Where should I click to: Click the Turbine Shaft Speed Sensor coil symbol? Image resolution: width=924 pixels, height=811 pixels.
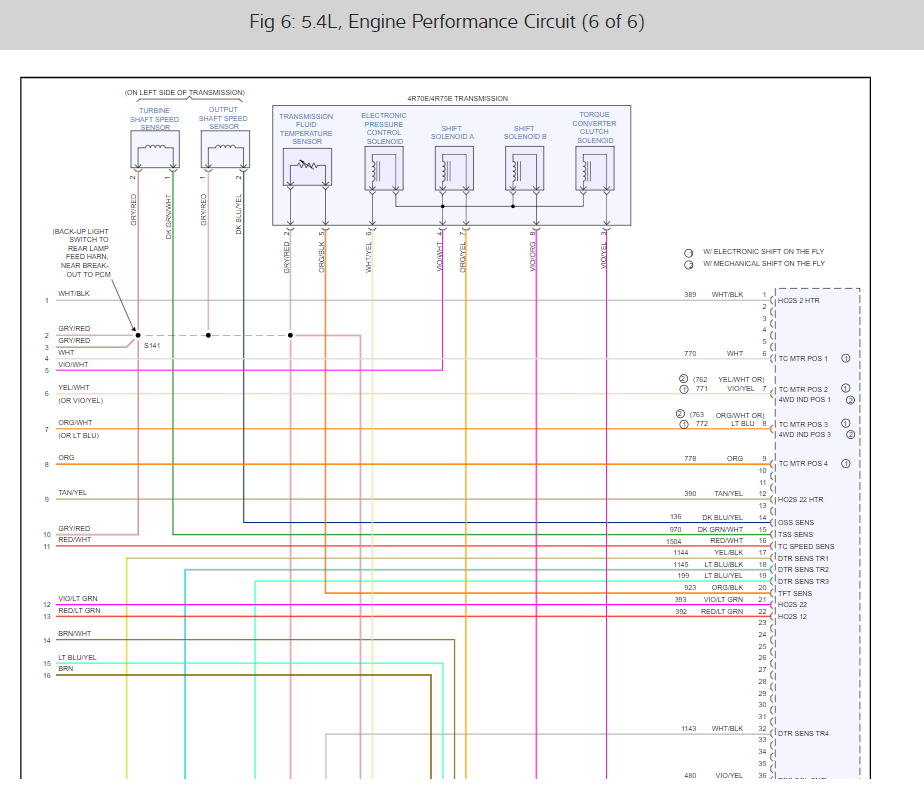pos(155,150)
